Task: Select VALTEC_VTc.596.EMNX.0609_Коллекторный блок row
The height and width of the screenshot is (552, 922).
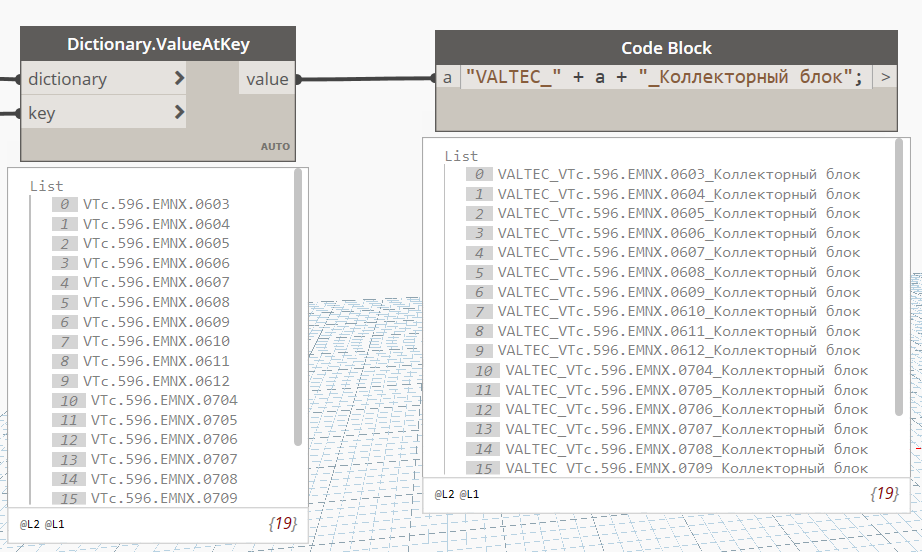Action: pos(679,292)
